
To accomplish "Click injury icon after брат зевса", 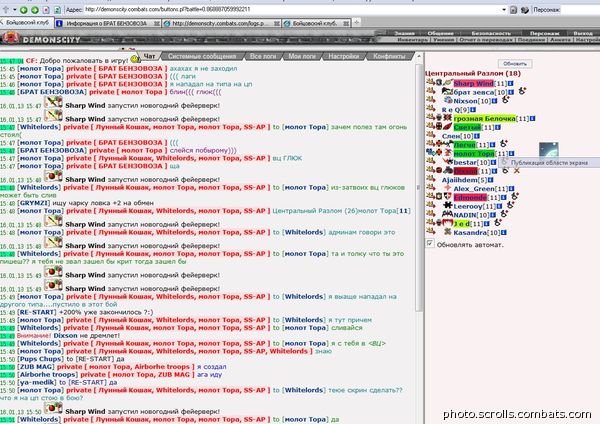I will click(x=522, y=91).
